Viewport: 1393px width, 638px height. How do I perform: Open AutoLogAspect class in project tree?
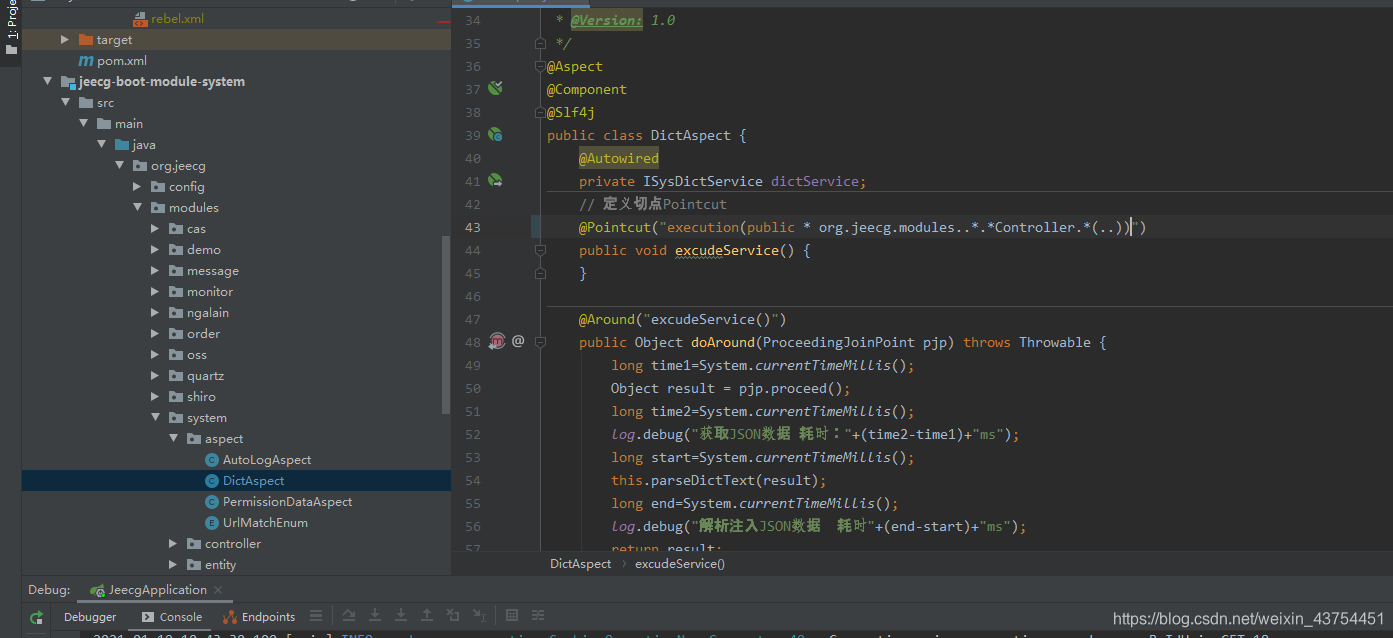point(266,460)
